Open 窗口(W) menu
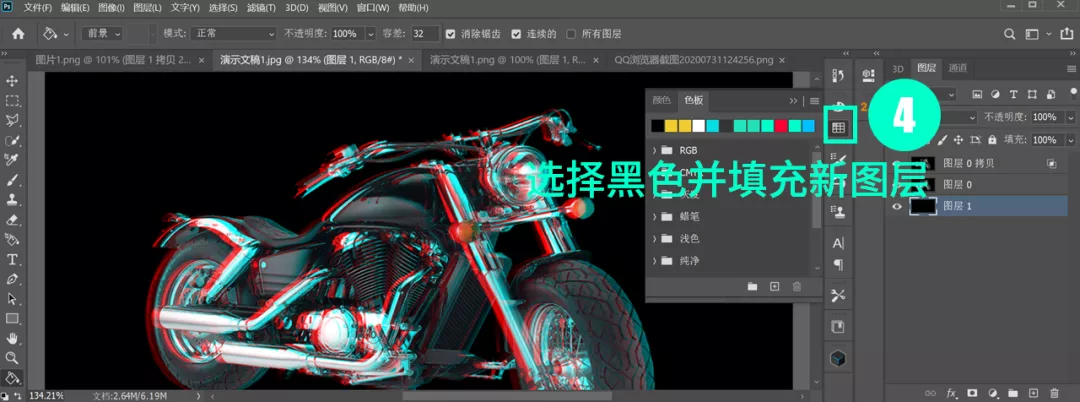1080x402 pixels. 374,8
